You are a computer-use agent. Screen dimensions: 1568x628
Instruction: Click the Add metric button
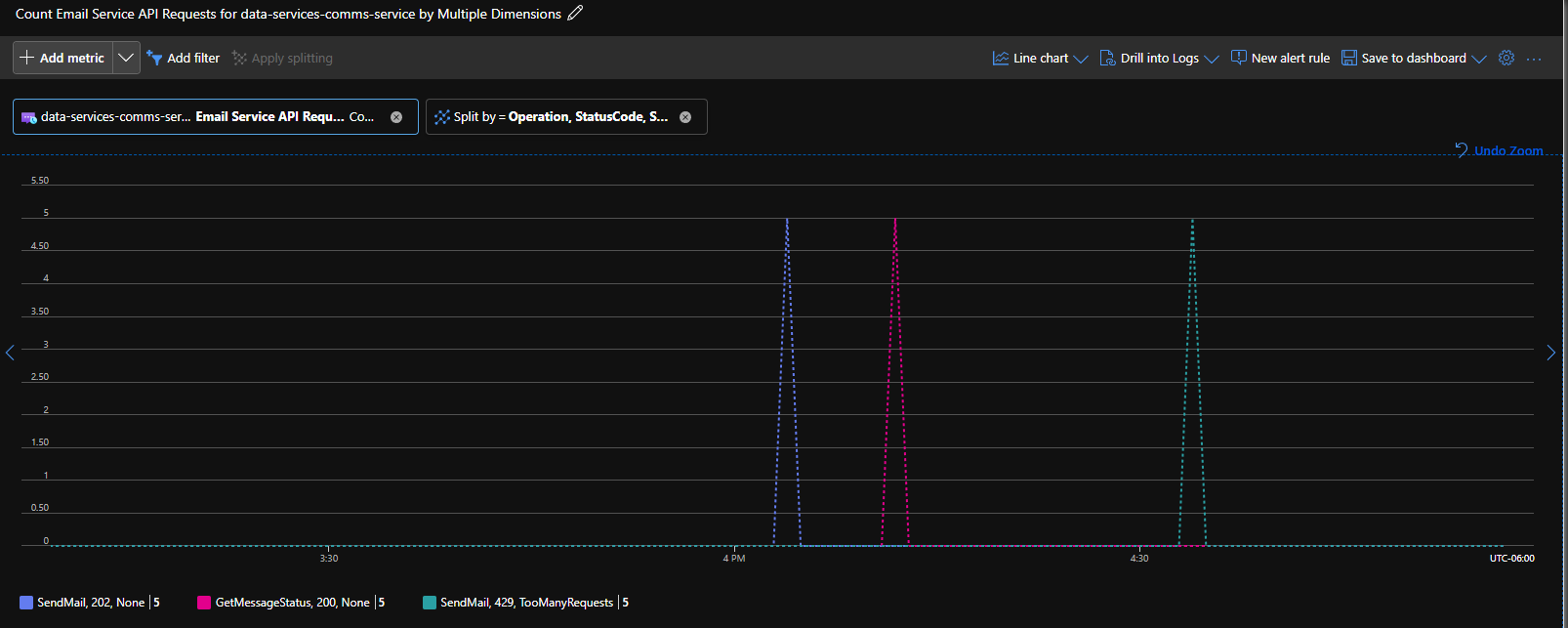(x=62, y=58)
